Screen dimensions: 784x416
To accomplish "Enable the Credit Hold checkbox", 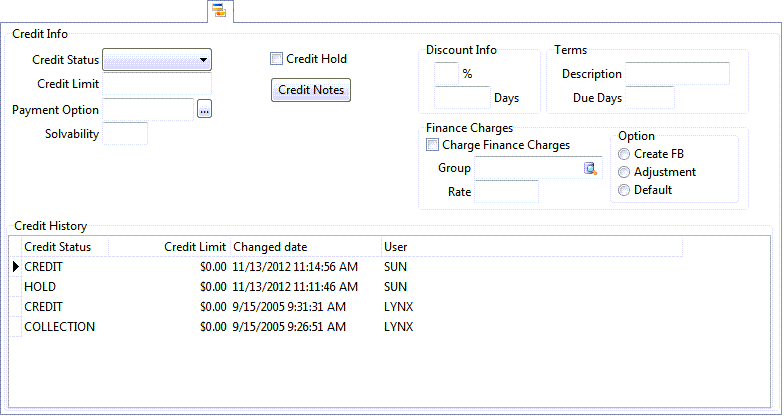I will pyautogui.click(x=277, y=59).
